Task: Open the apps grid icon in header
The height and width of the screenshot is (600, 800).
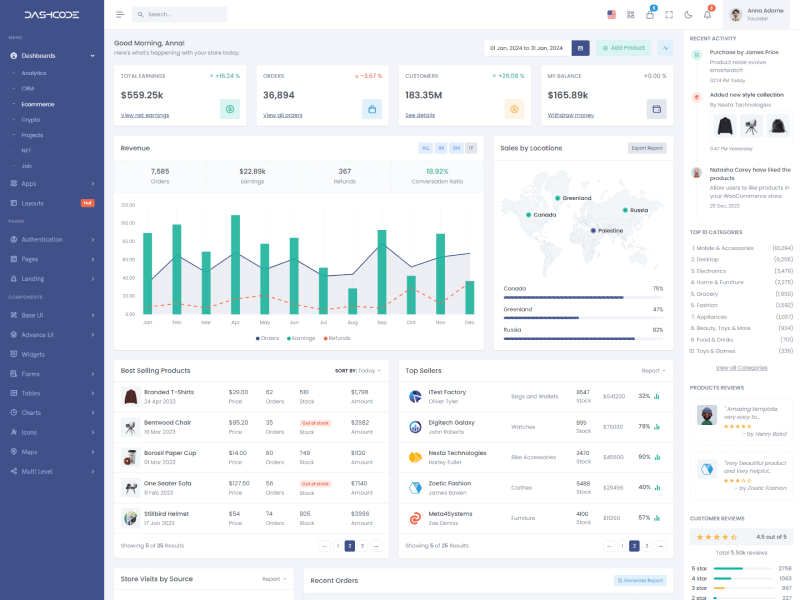Action: coord(631,15)
